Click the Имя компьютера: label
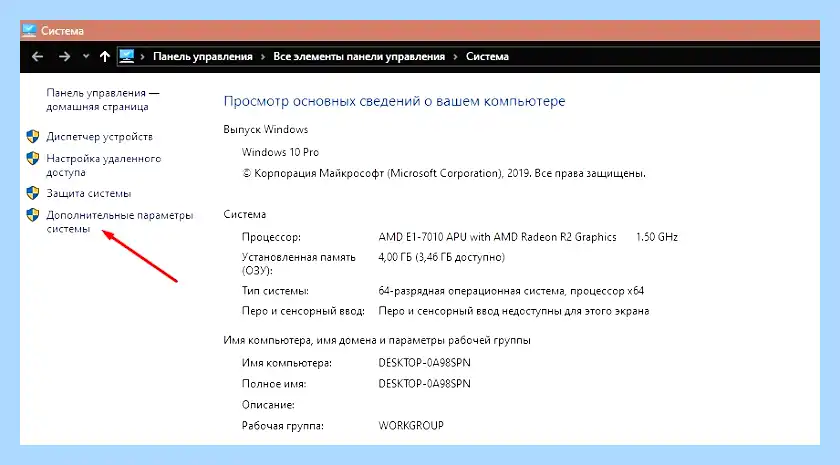 click(x=287, y=363)
